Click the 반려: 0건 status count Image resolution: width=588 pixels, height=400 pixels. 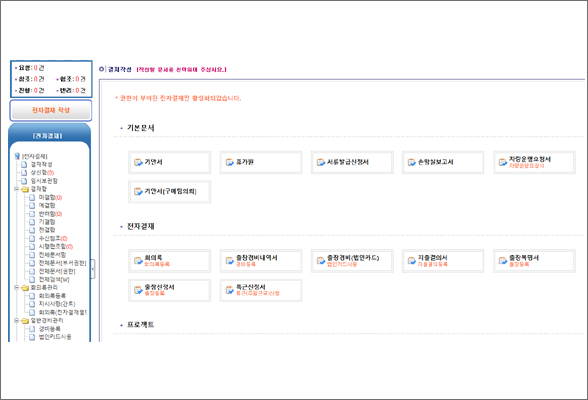tap(71, 91)
